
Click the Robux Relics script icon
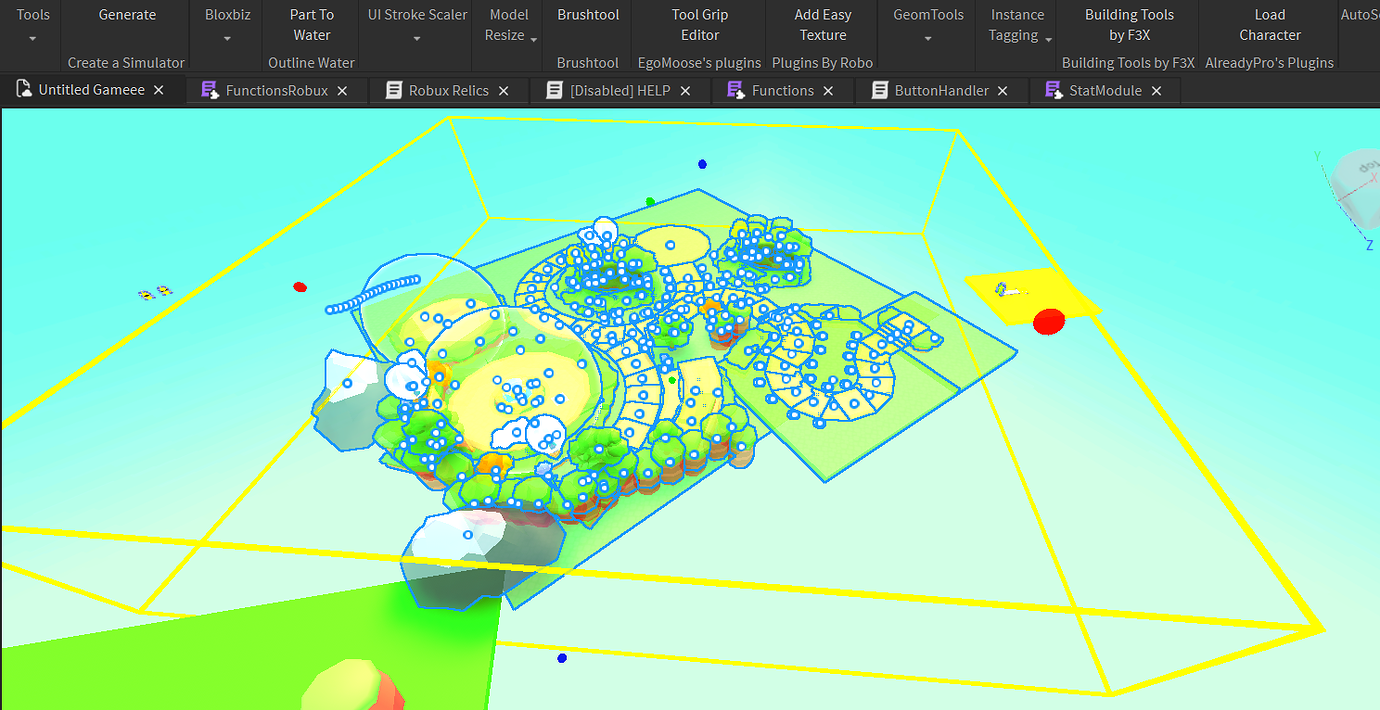[x=394, y=90]
